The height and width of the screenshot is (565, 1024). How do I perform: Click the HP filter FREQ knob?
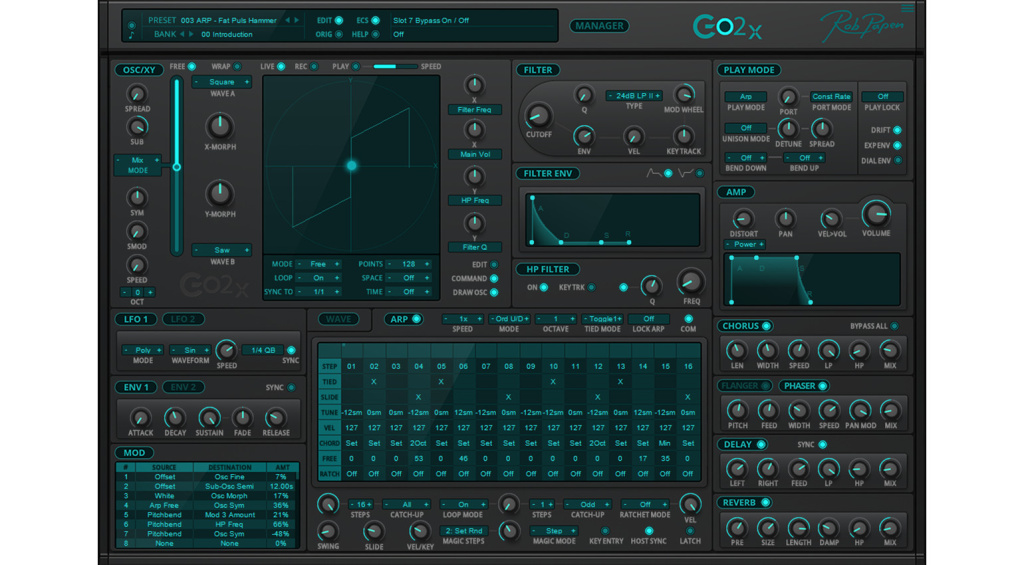pos(691,282)
